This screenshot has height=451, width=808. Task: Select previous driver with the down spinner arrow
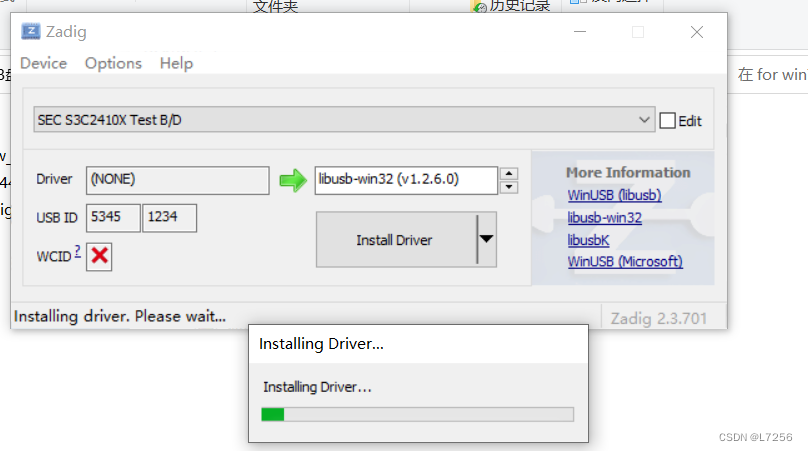509,187
